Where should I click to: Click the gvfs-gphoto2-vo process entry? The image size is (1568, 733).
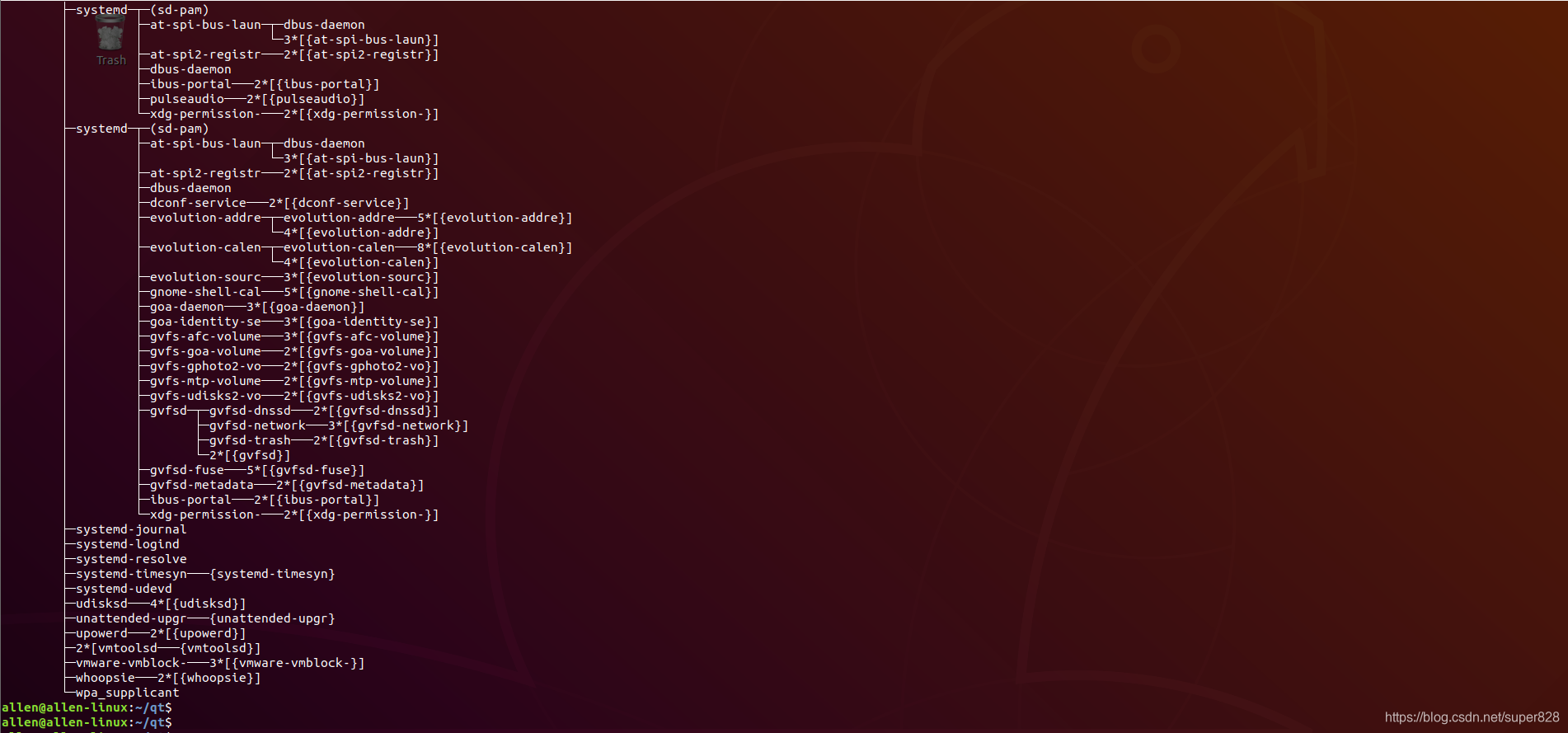205,366
